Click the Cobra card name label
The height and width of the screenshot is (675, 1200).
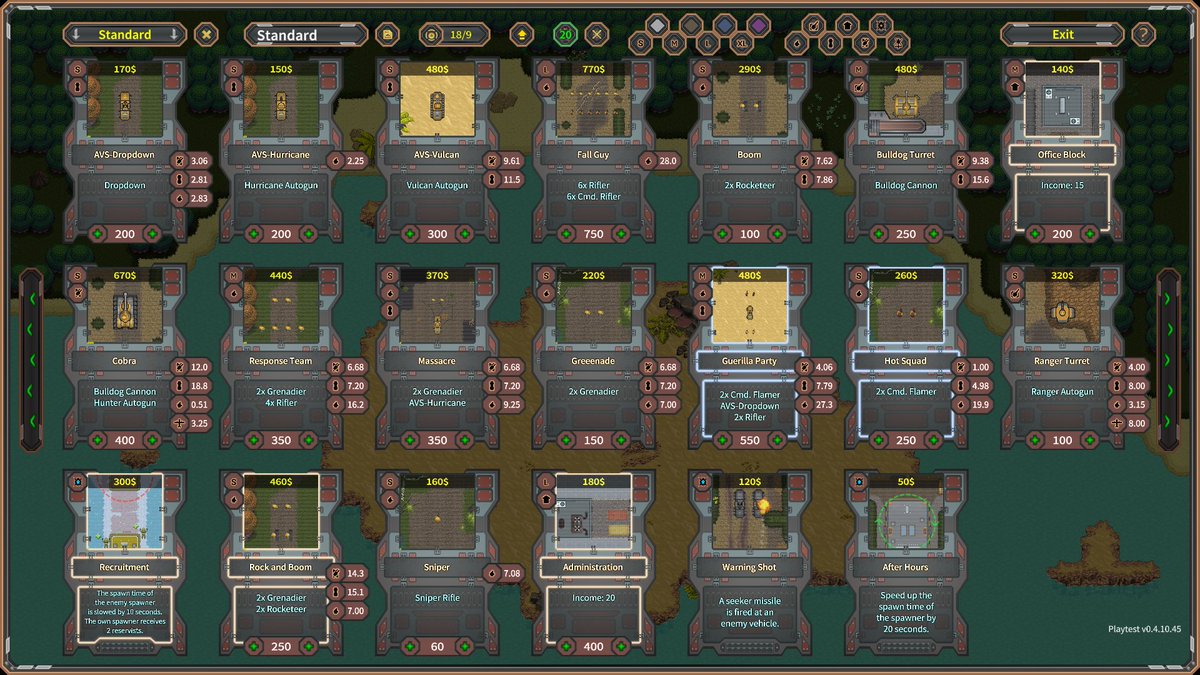click(125, 361)
